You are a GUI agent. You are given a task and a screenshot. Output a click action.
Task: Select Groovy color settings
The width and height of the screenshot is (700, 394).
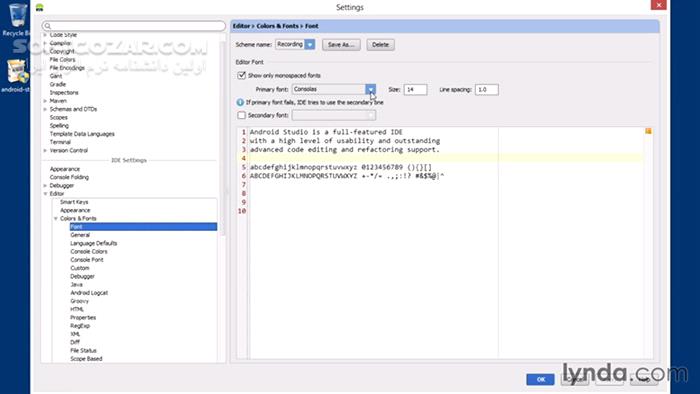pos(79,301)
